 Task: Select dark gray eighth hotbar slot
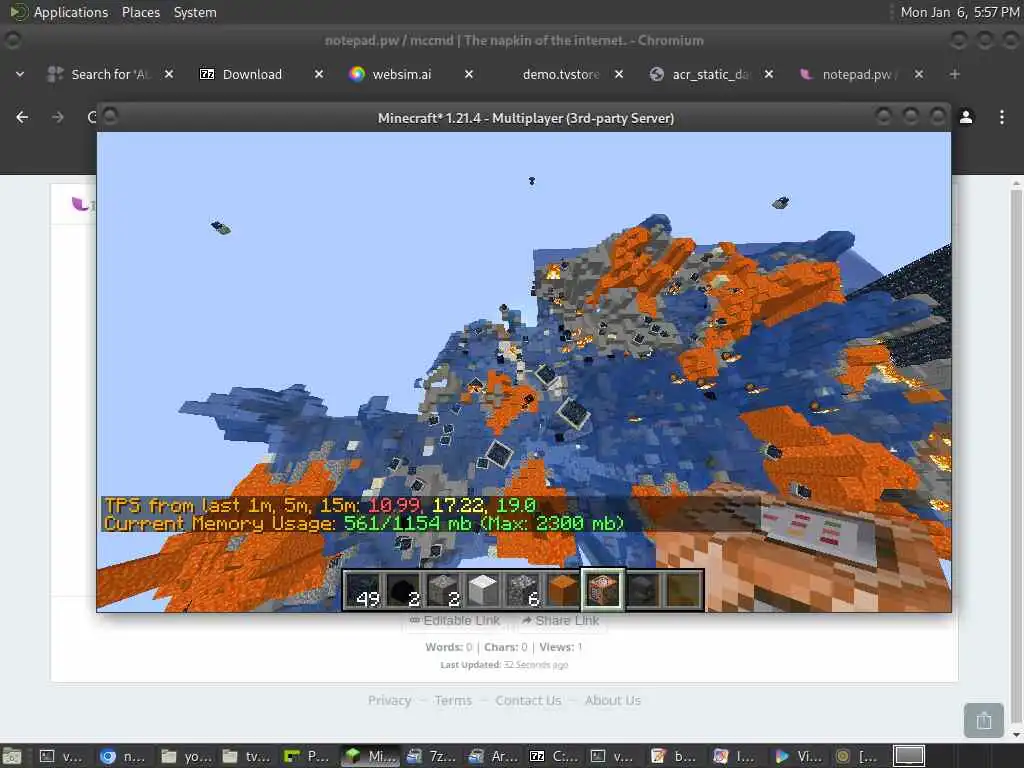coord(643,590)
